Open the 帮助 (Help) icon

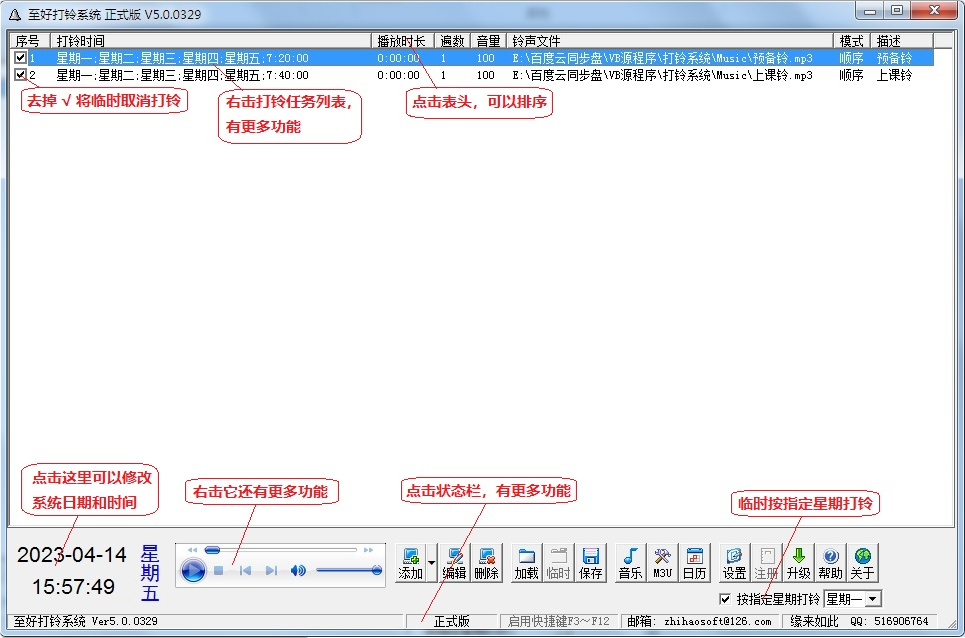(830, 561)
